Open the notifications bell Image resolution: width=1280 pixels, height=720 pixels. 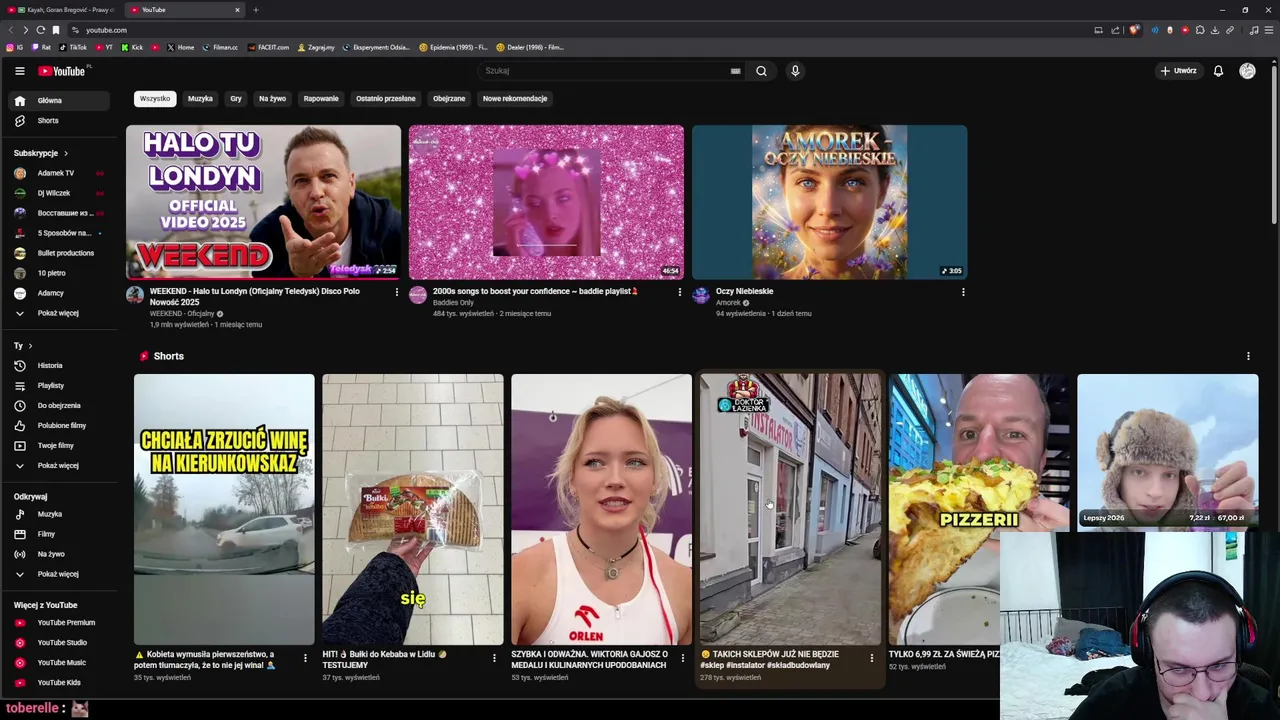point(1218,71)
